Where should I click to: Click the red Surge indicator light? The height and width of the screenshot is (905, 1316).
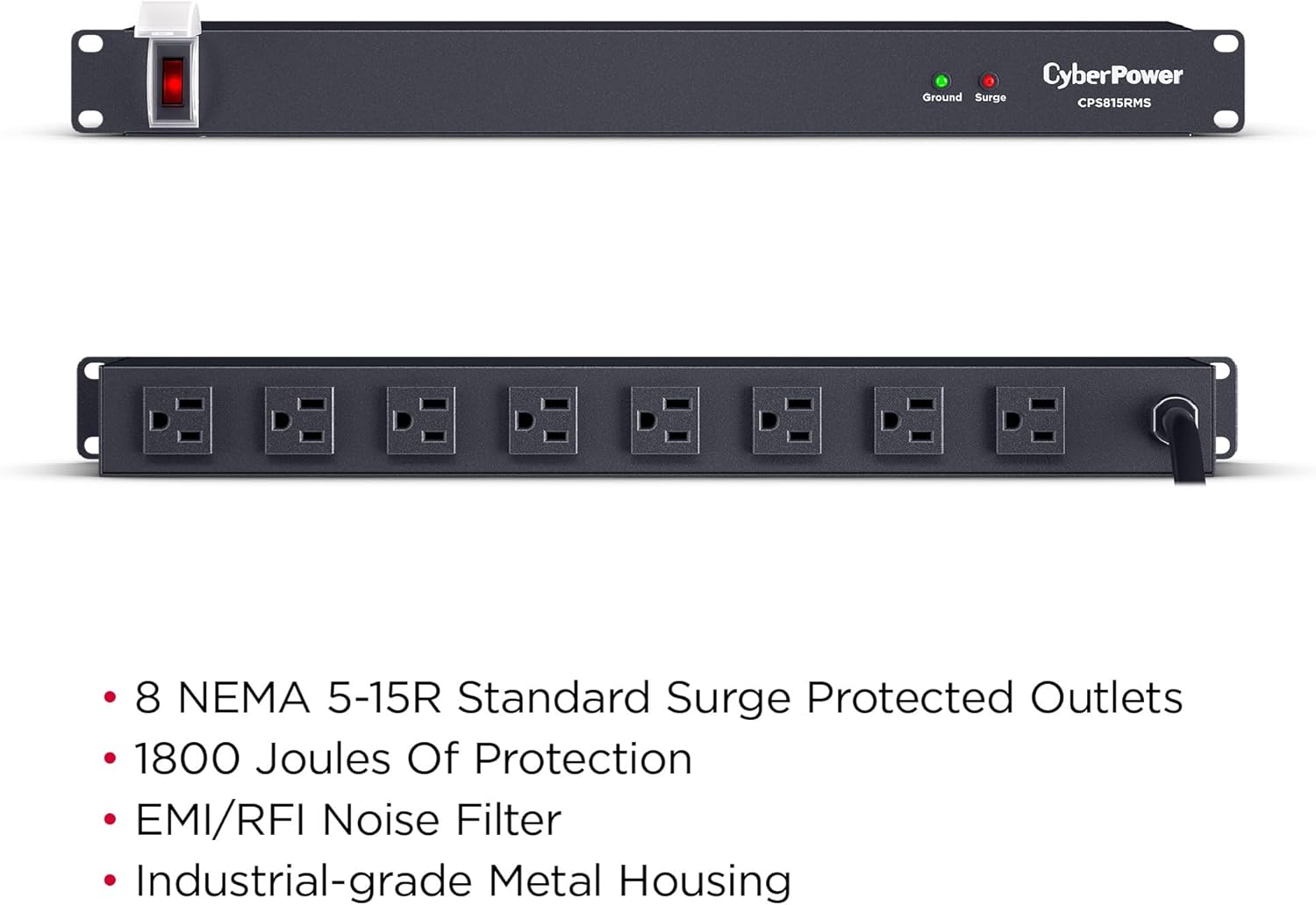pos(989,82)
